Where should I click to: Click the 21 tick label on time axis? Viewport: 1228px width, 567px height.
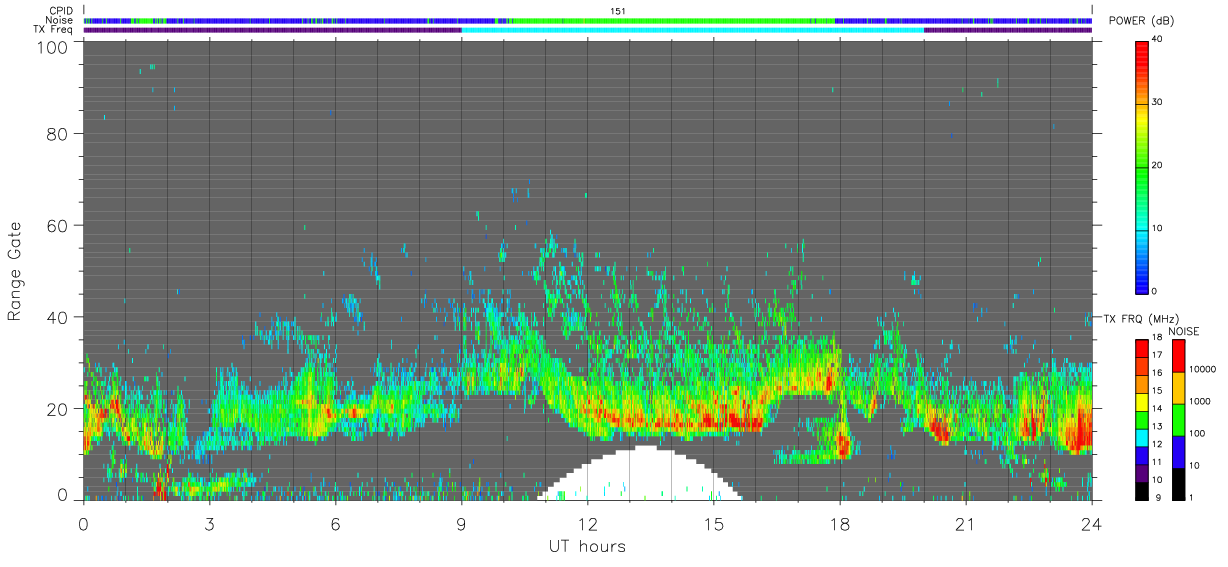(x=966, y=523)
